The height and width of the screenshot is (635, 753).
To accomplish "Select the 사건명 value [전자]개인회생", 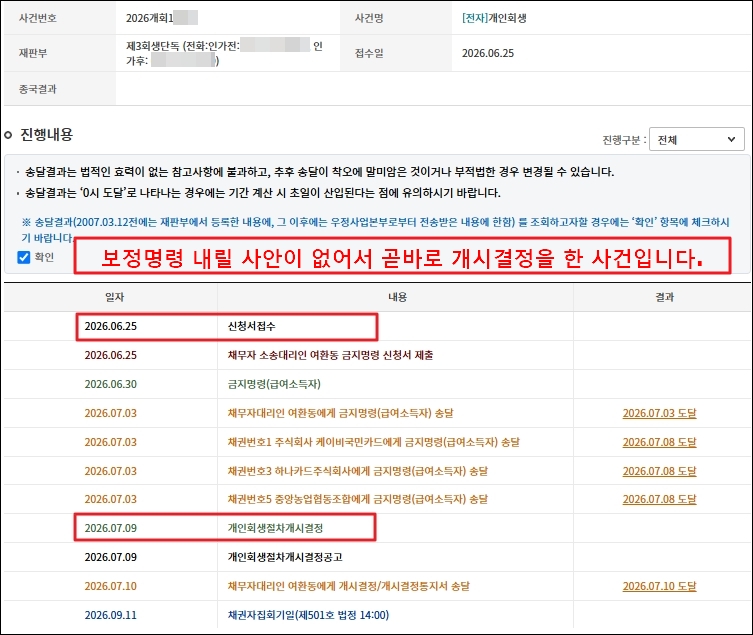I will click(494, 18).
